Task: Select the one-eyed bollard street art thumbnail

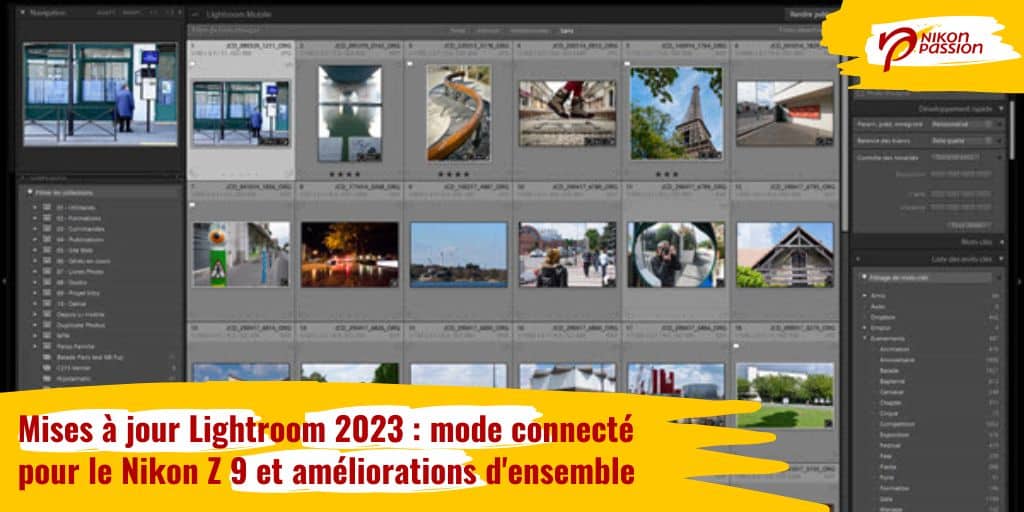Action: coord(241,255)
